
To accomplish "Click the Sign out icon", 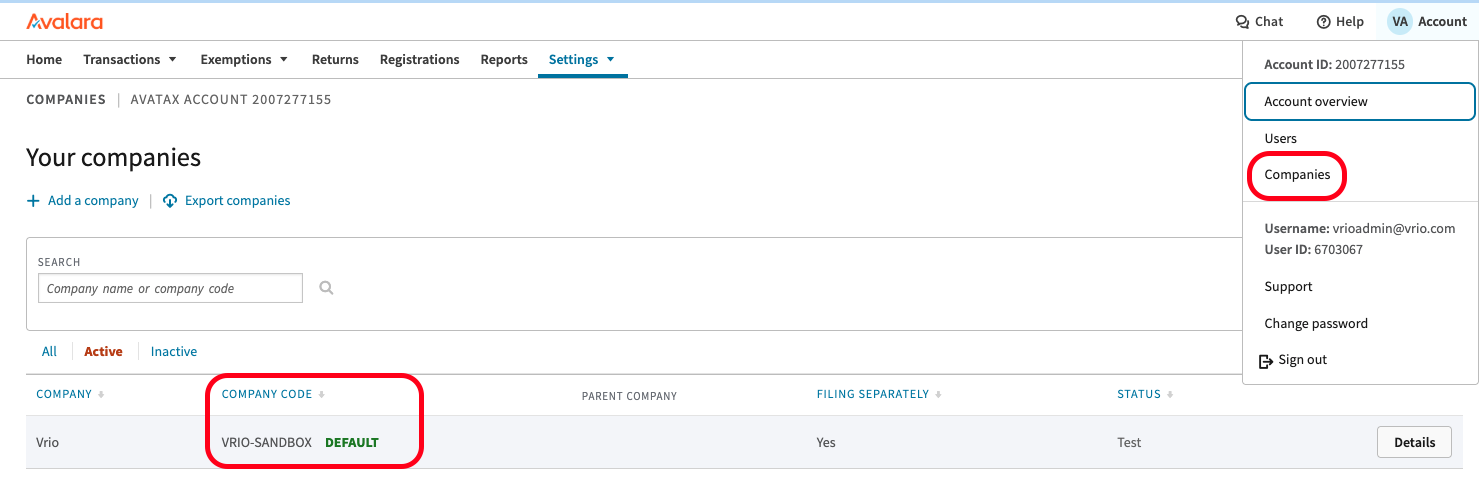I will click(1265, 360).
